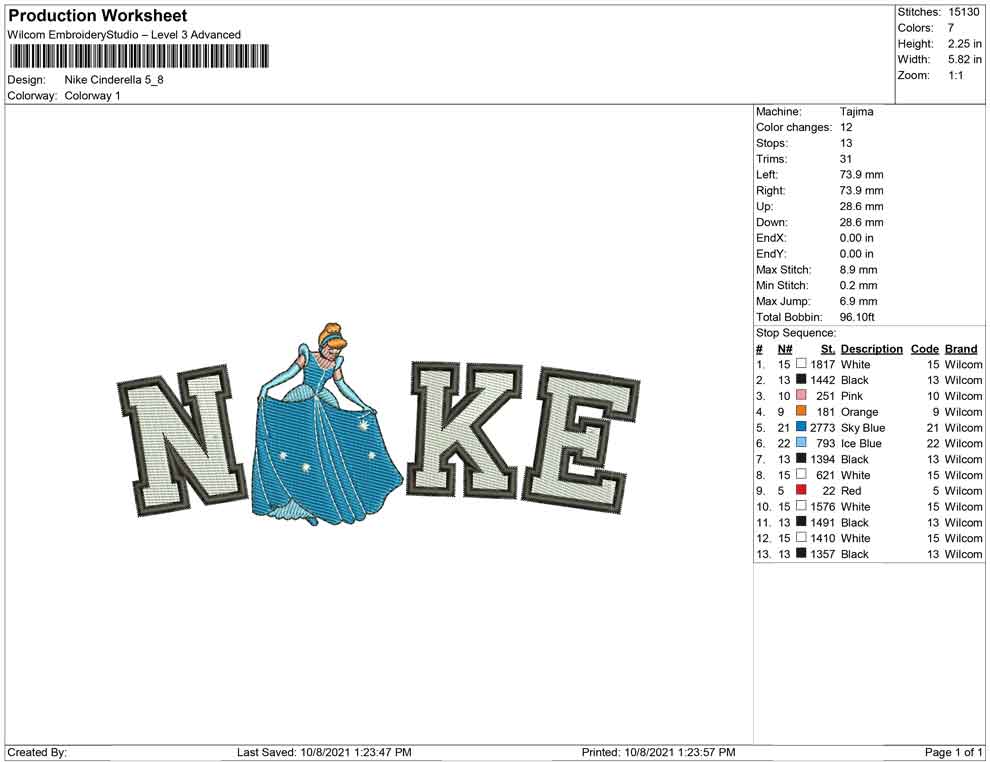
Task: Click the Max Stitch value 8.9 mm
Action: (858, 270)
